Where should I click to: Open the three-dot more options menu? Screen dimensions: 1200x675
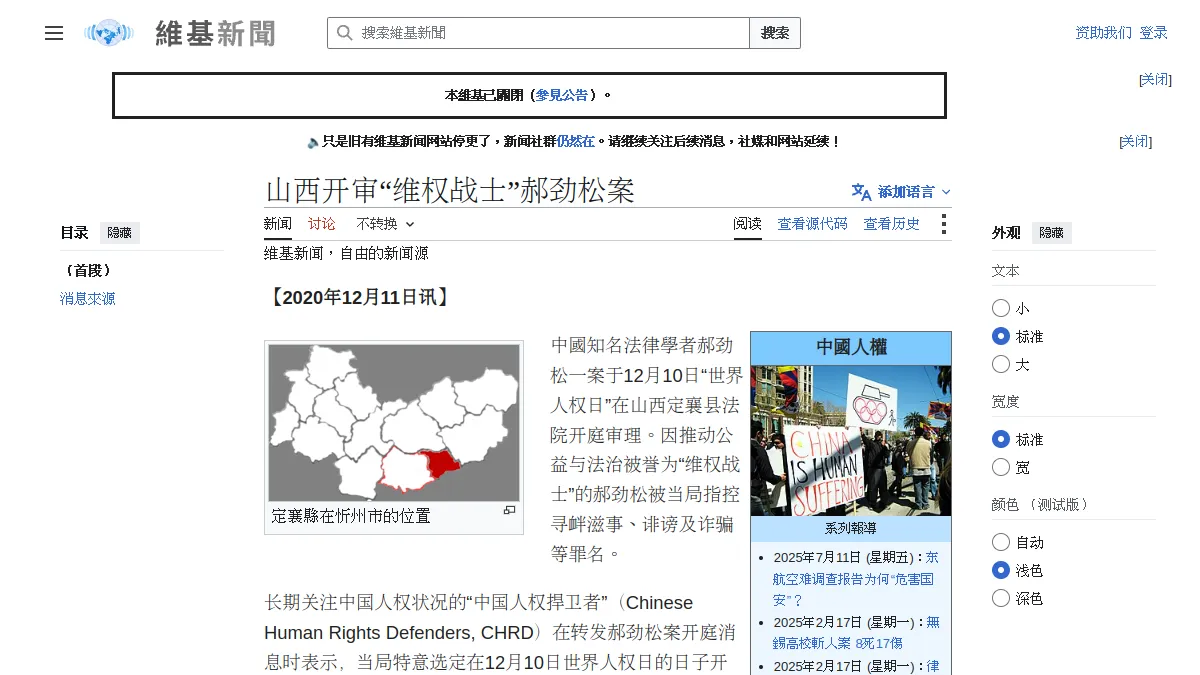coord(943,224)
